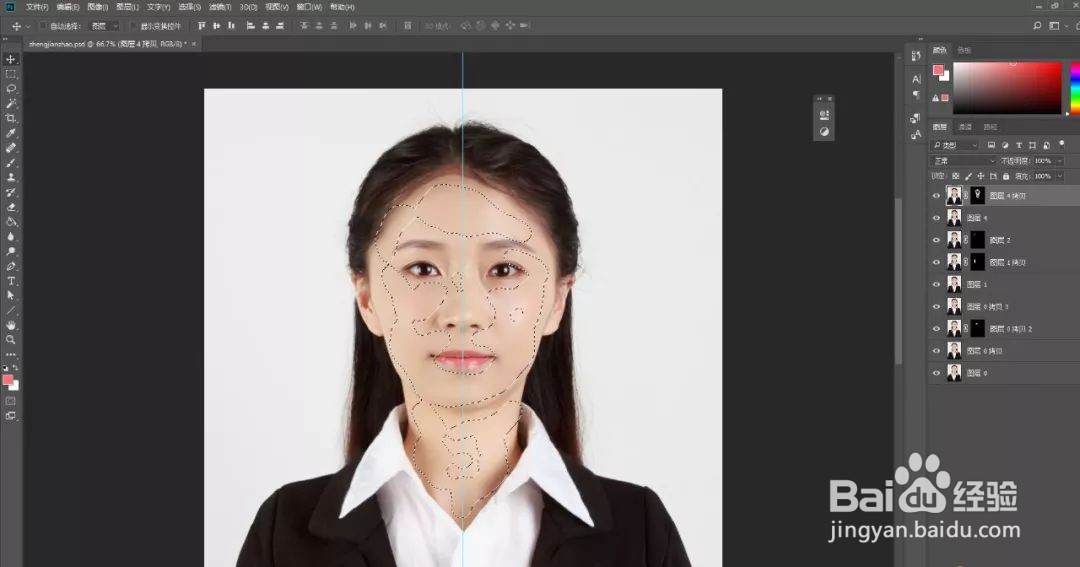
Task: Pick a color in the red color field
Action: click(1007, 87)
